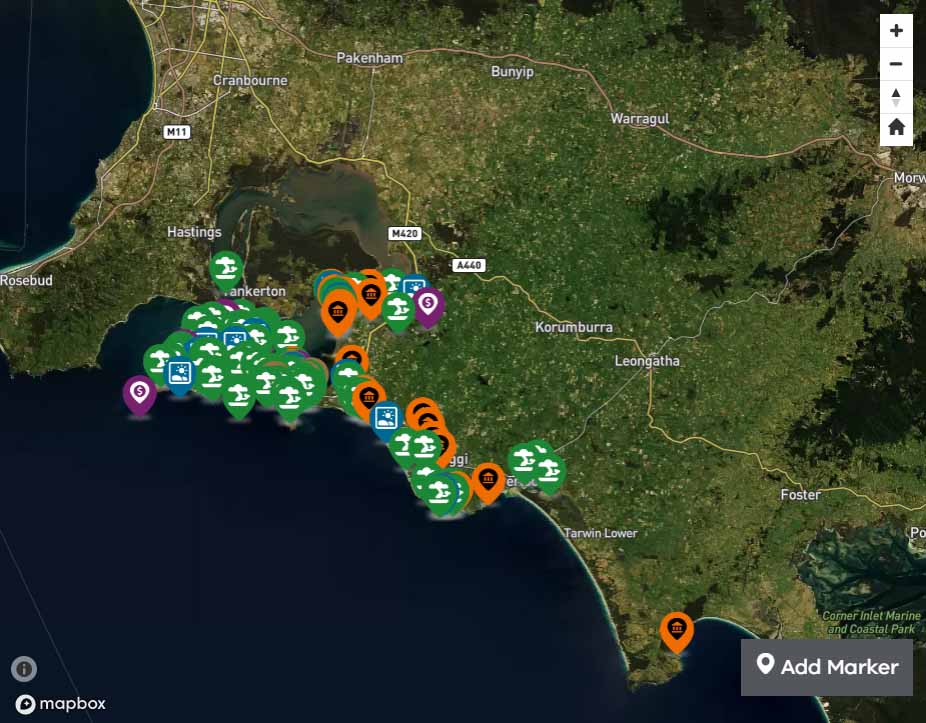Click the A440 road shield
This screenshot has height=723, width=926.
point(469,265)
